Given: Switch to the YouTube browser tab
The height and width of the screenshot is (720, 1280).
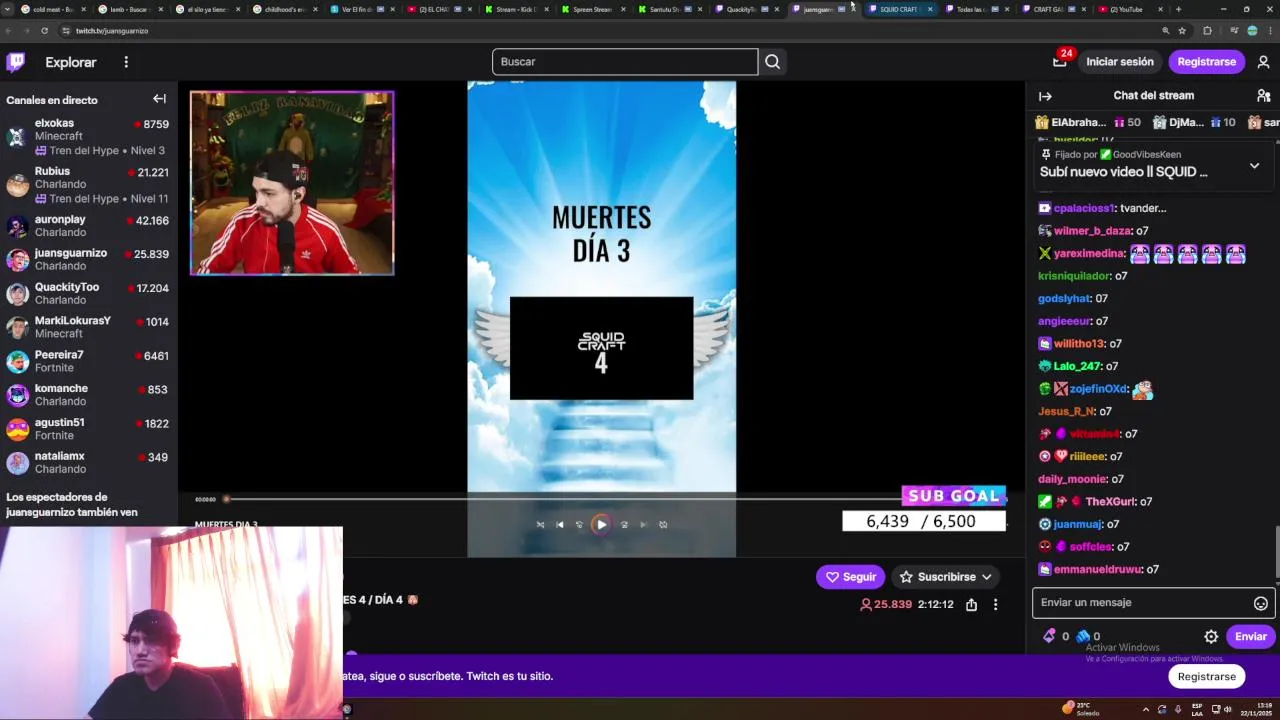Looking at the screenshot, I should pyautogui.click(x=1128, y=9).
